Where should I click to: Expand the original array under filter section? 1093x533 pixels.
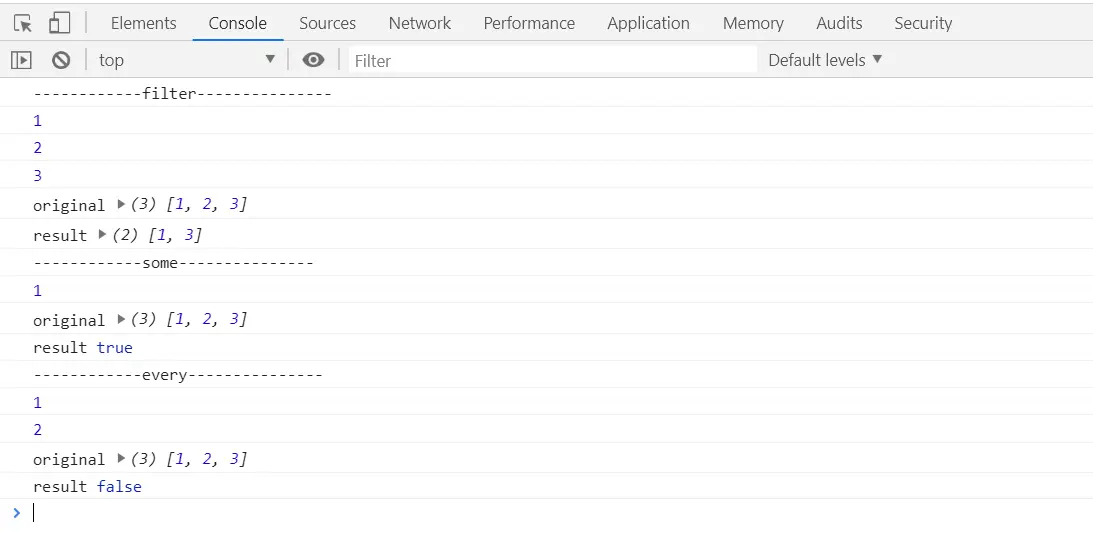[121, 204]
